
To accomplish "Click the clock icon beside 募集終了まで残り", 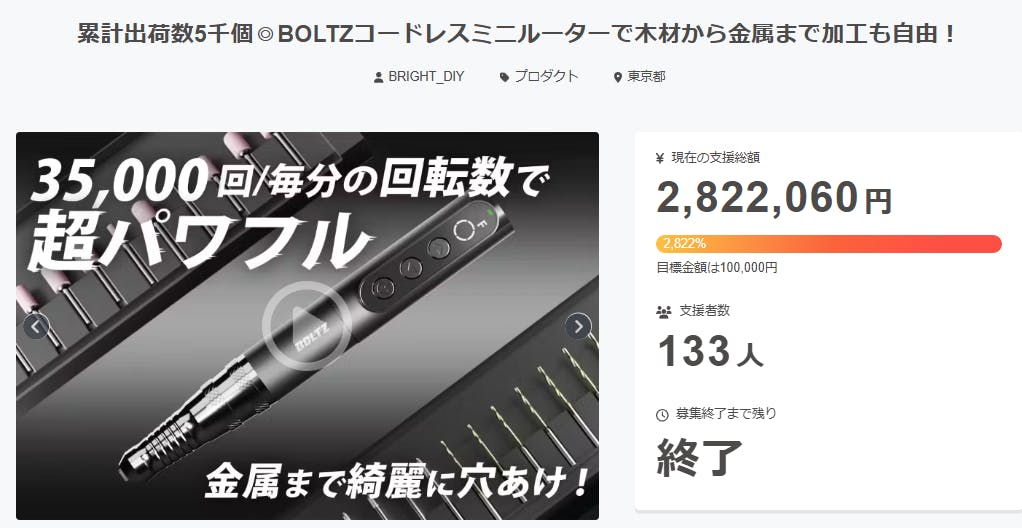I will [x=662, y=415].
